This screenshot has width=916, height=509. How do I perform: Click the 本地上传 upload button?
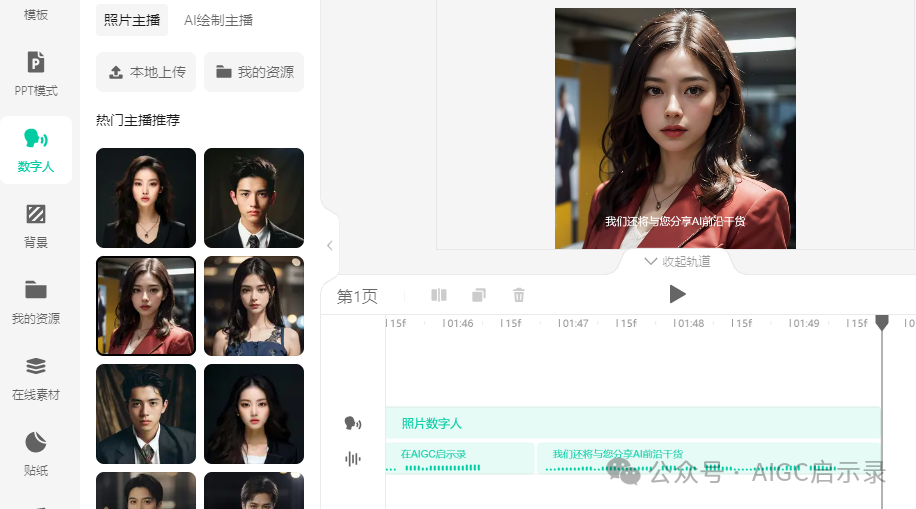[x=146, y=72]
